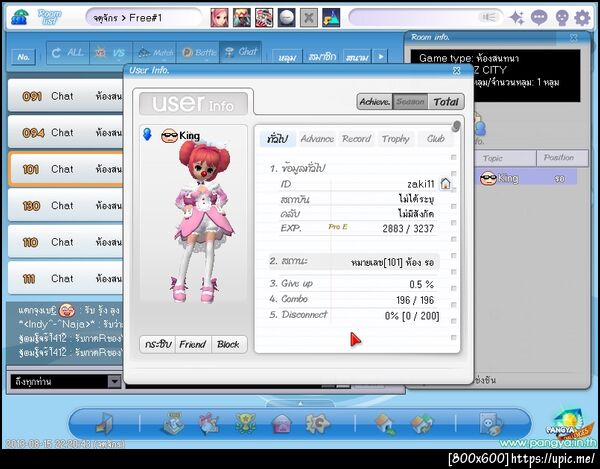Toggle the megaphone switch in purple bar

(489, 17)
